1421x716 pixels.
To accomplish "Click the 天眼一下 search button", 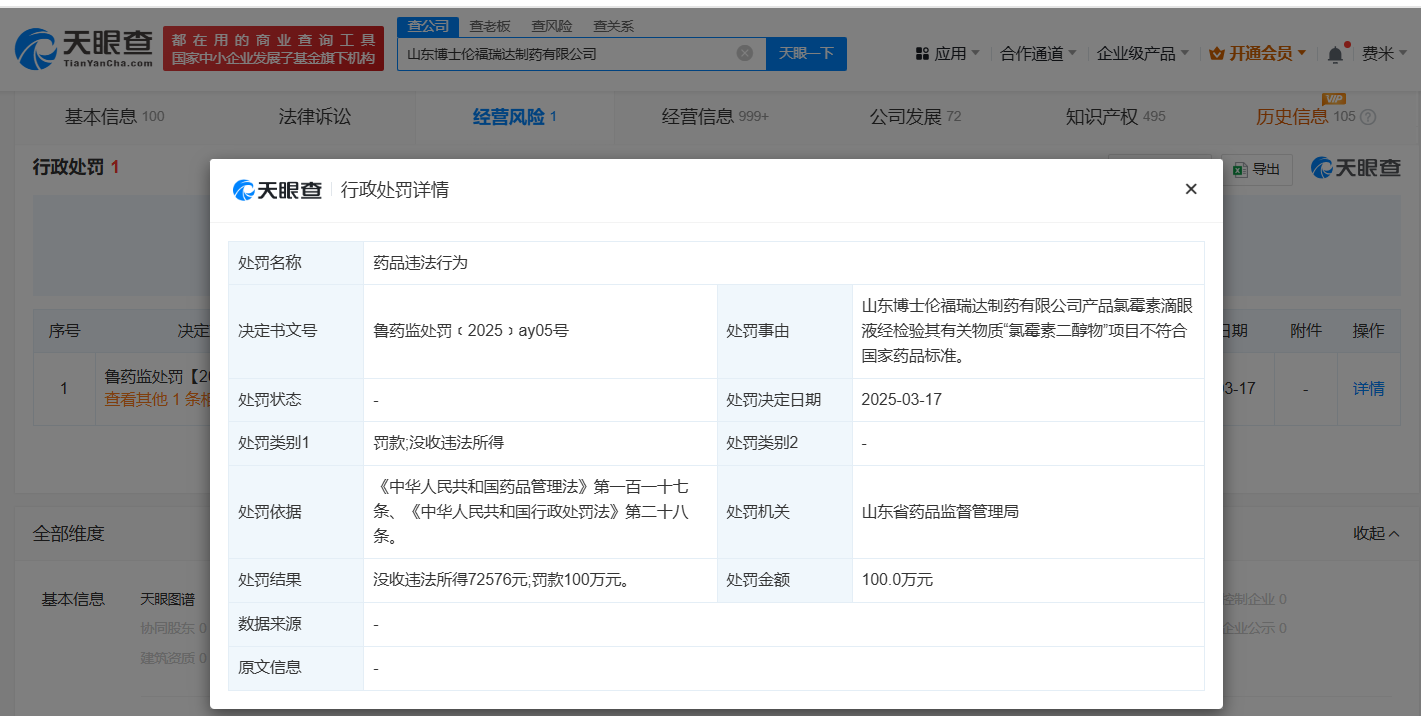I will pos(806,53).
